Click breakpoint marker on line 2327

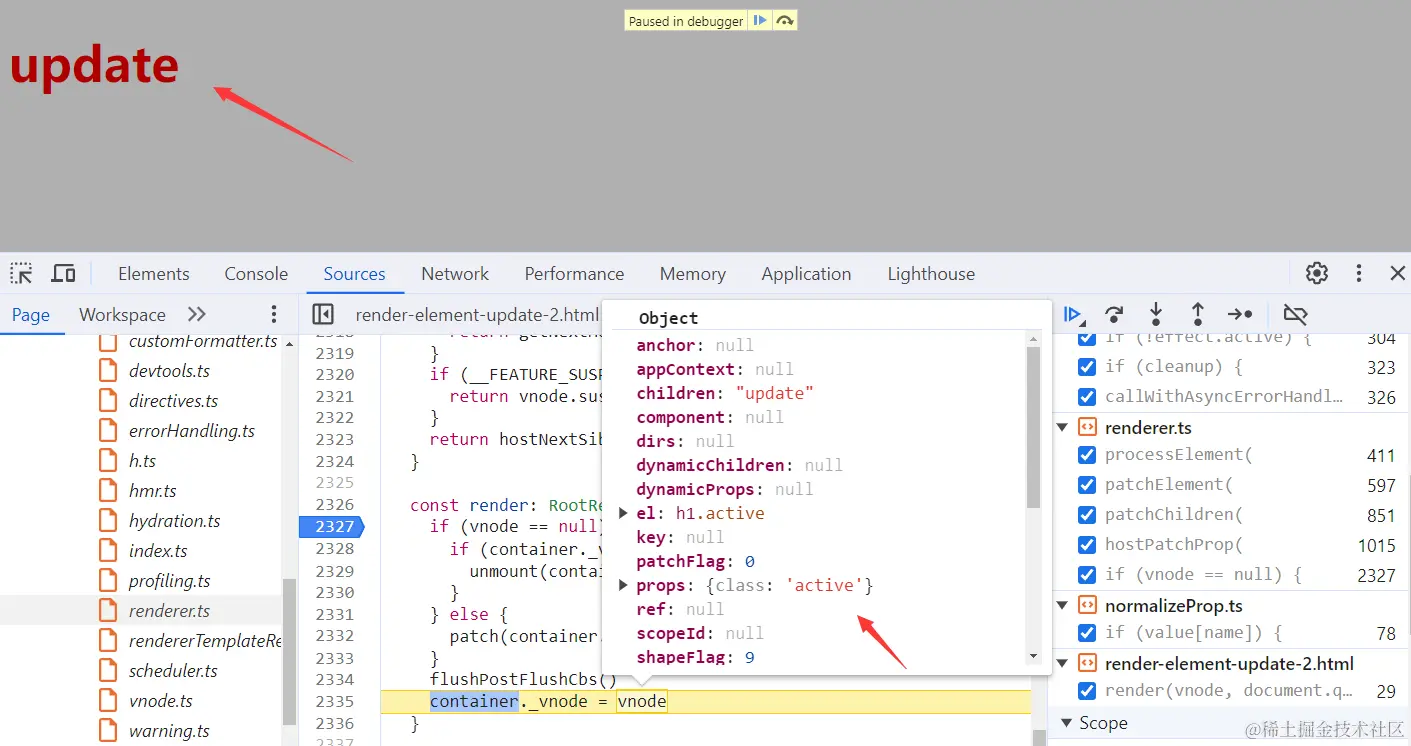[x=331, y=526]
